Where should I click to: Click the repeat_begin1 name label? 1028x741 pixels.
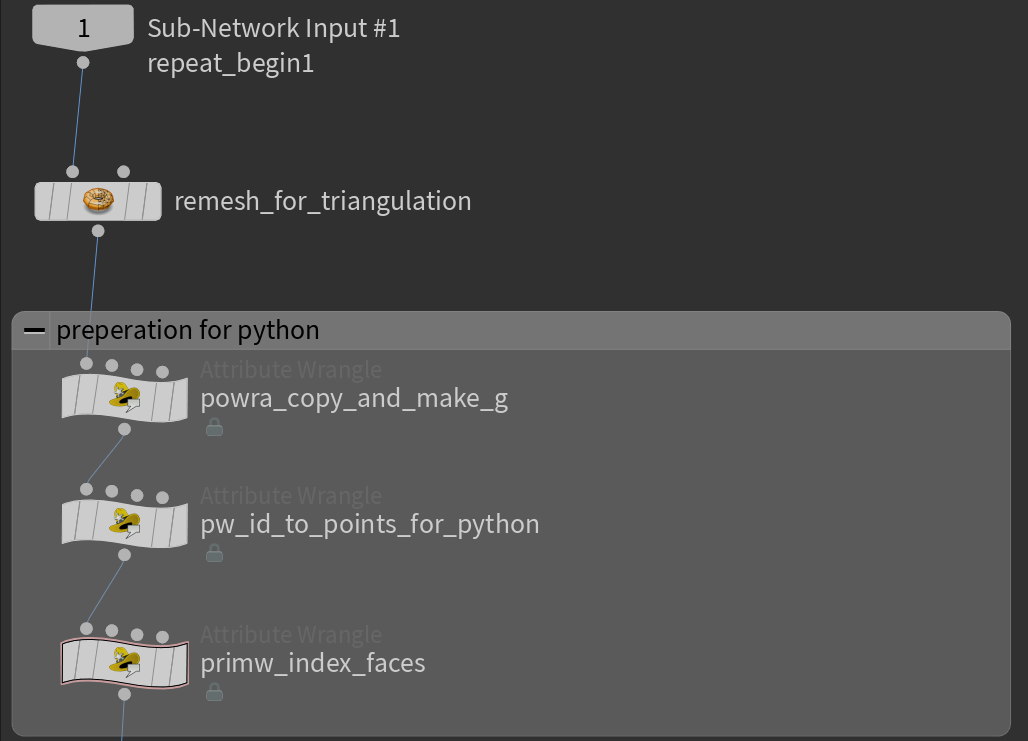pos(230,62)
